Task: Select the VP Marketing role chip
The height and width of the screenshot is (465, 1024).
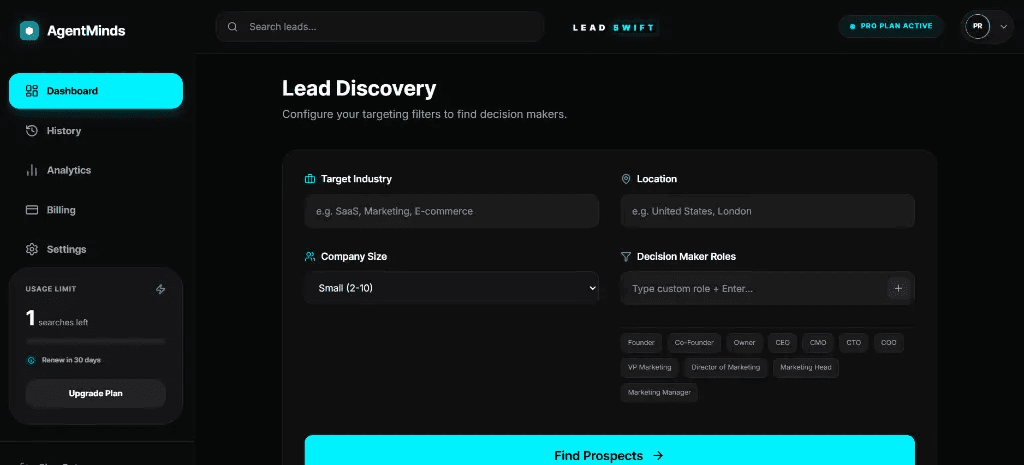Action: (x=650, y=368)
